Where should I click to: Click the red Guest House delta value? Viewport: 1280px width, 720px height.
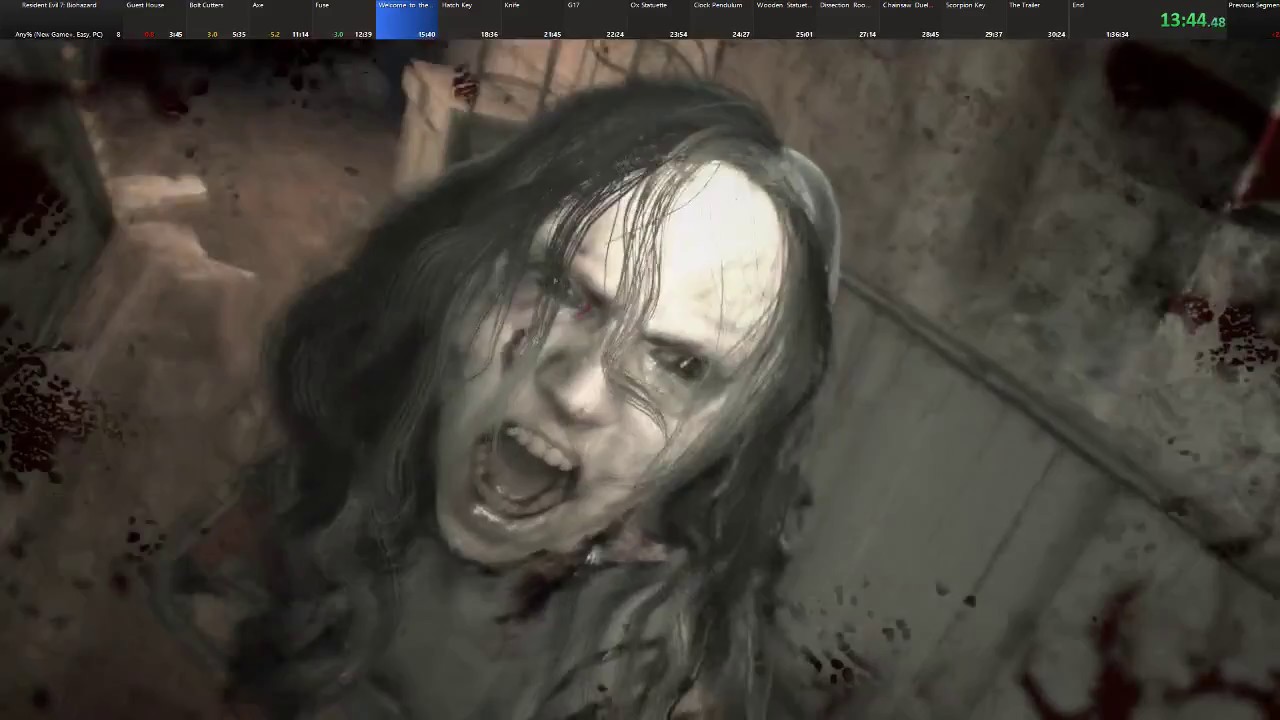149,35
